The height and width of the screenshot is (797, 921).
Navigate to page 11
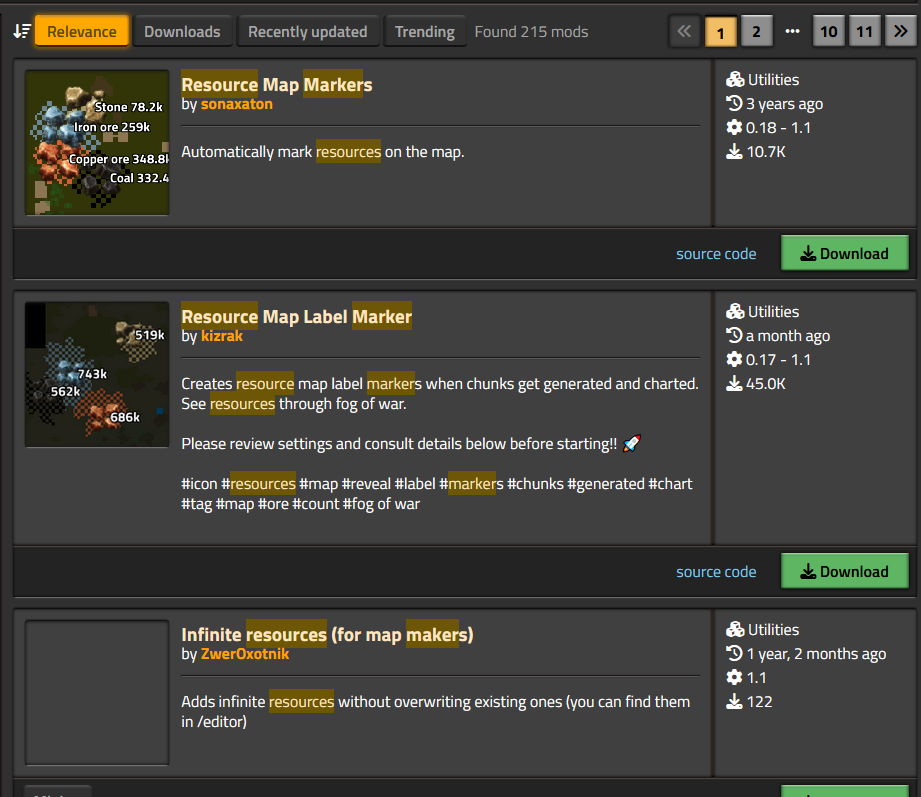864,31
